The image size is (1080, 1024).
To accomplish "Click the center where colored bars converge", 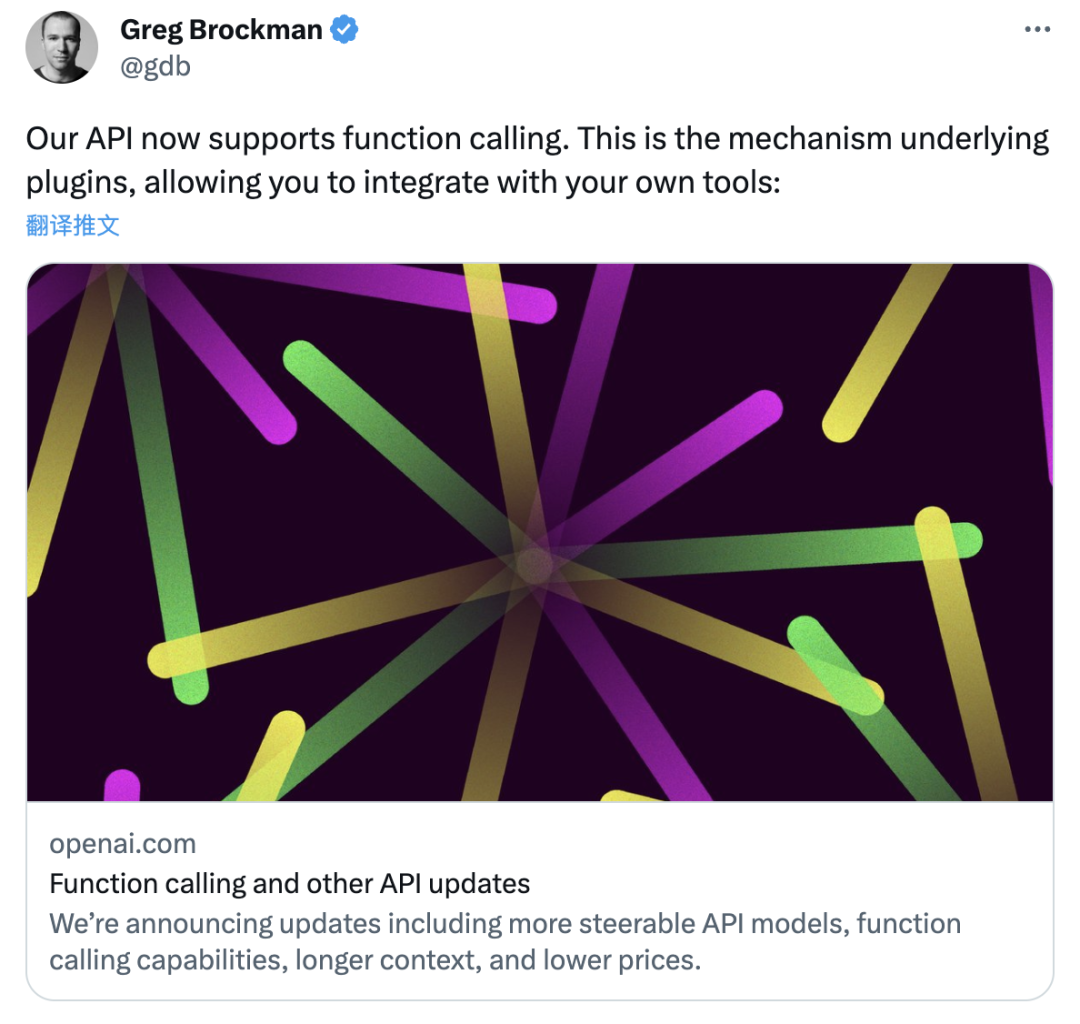I will 534,565.
